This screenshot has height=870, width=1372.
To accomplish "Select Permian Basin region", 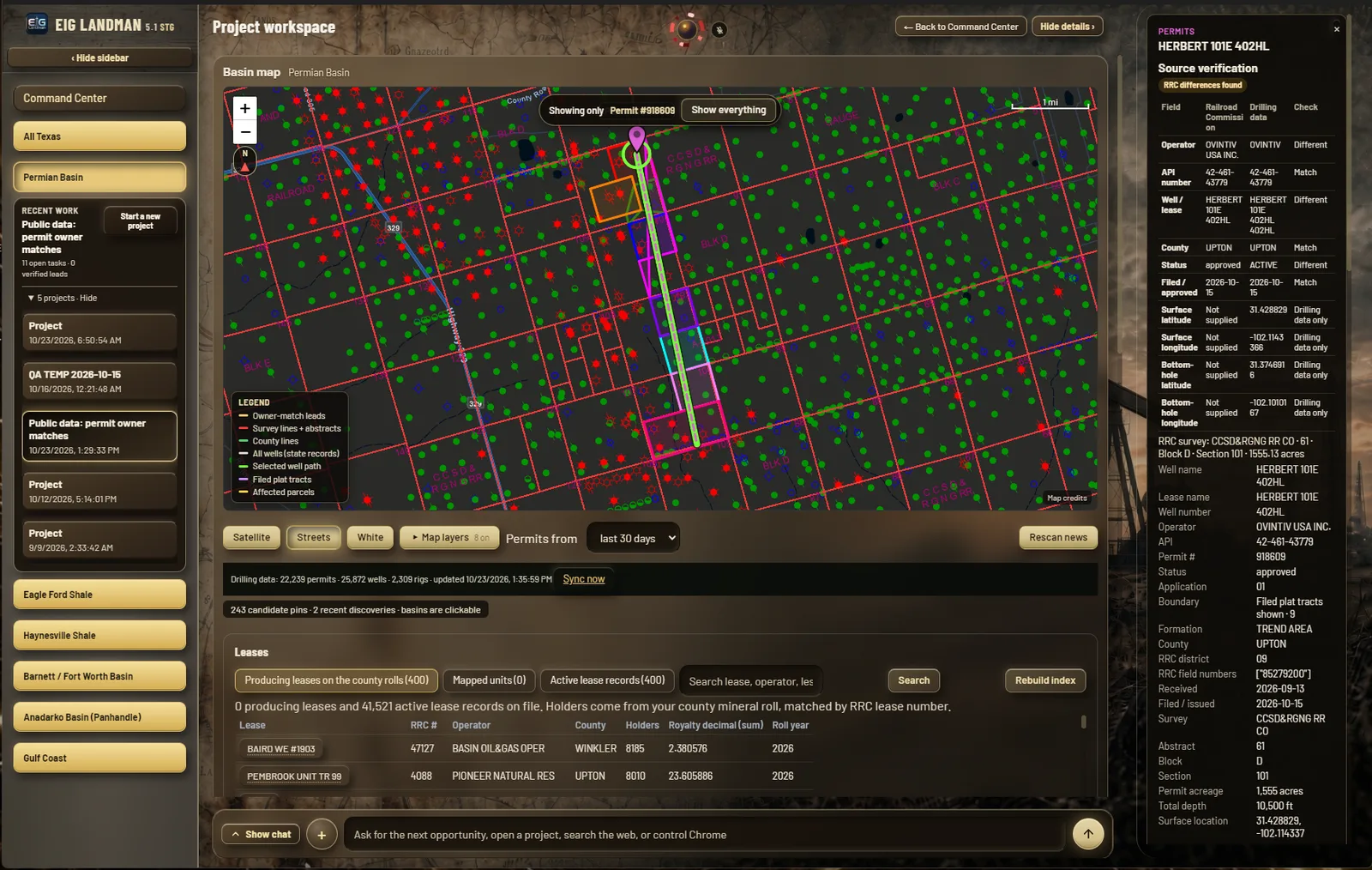I will click(x=99, y=178).
